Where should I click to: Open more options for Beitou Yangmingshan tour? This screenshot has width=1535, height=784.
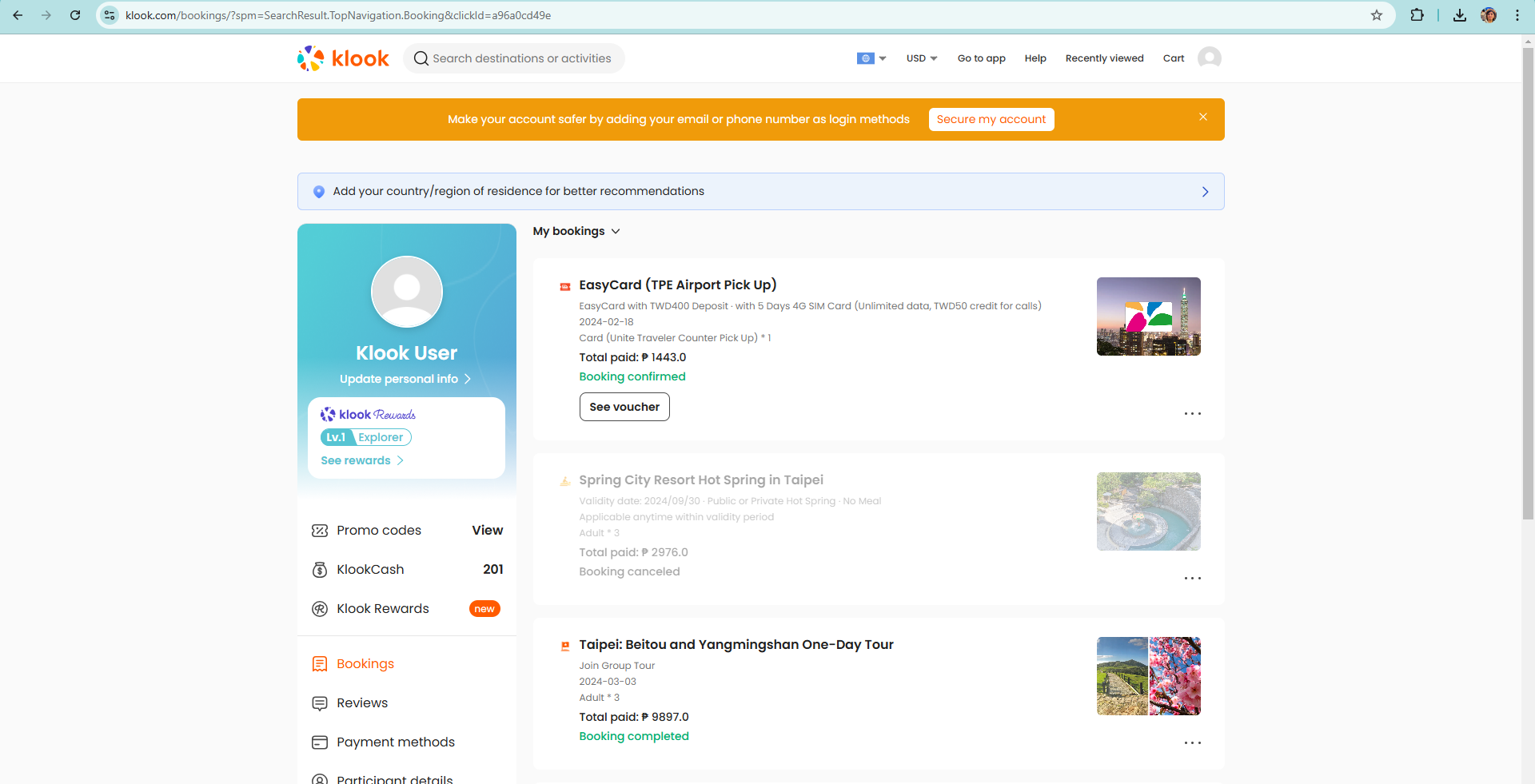tap(1193, 742)
